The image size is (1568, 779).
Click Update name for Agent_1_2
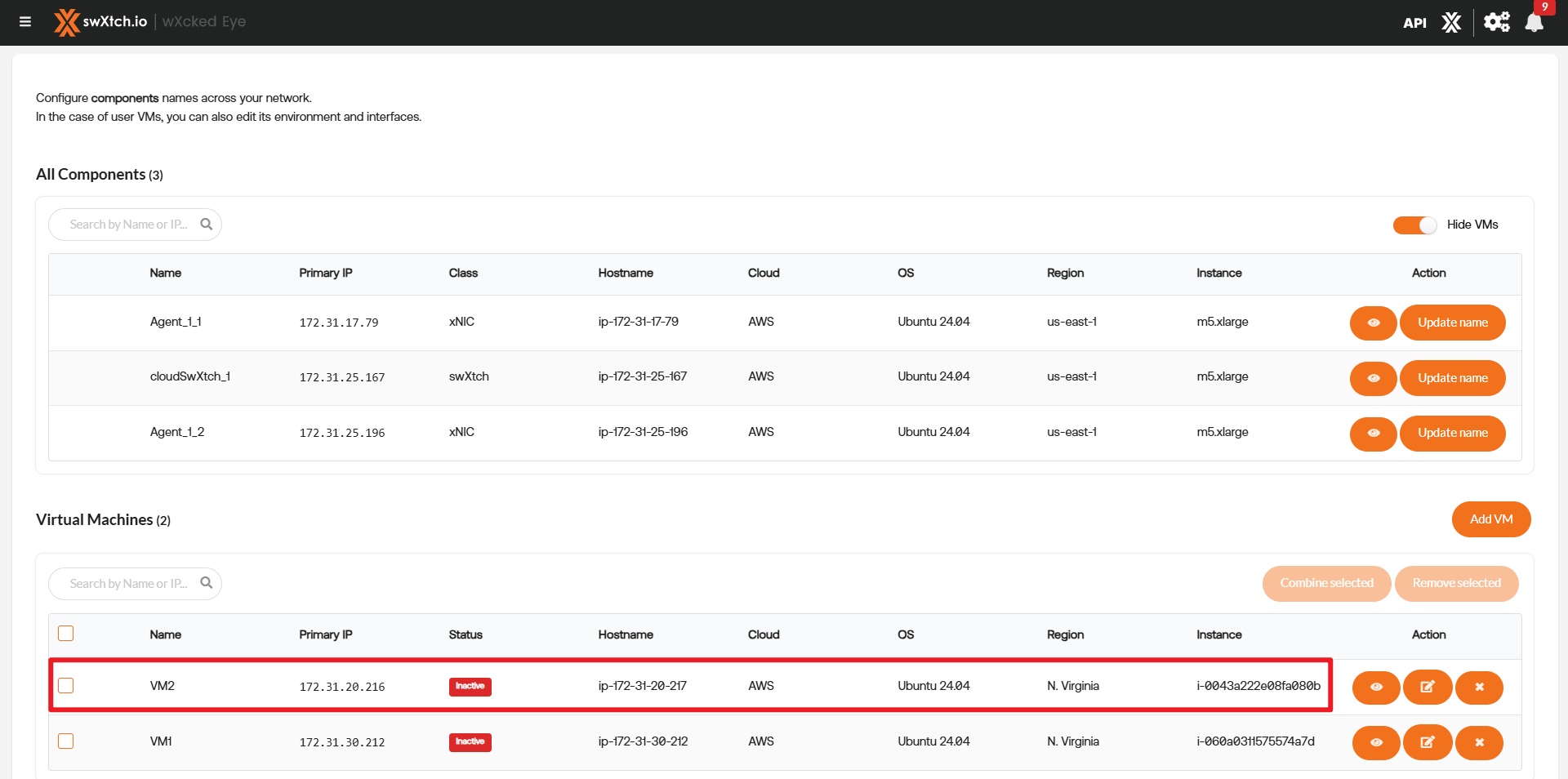(x=1452, y=433)
